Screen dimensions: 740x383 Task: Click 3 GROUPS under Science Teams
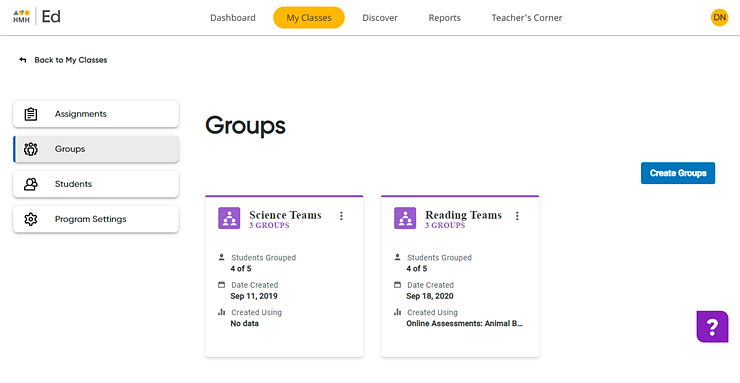[269, 225]
